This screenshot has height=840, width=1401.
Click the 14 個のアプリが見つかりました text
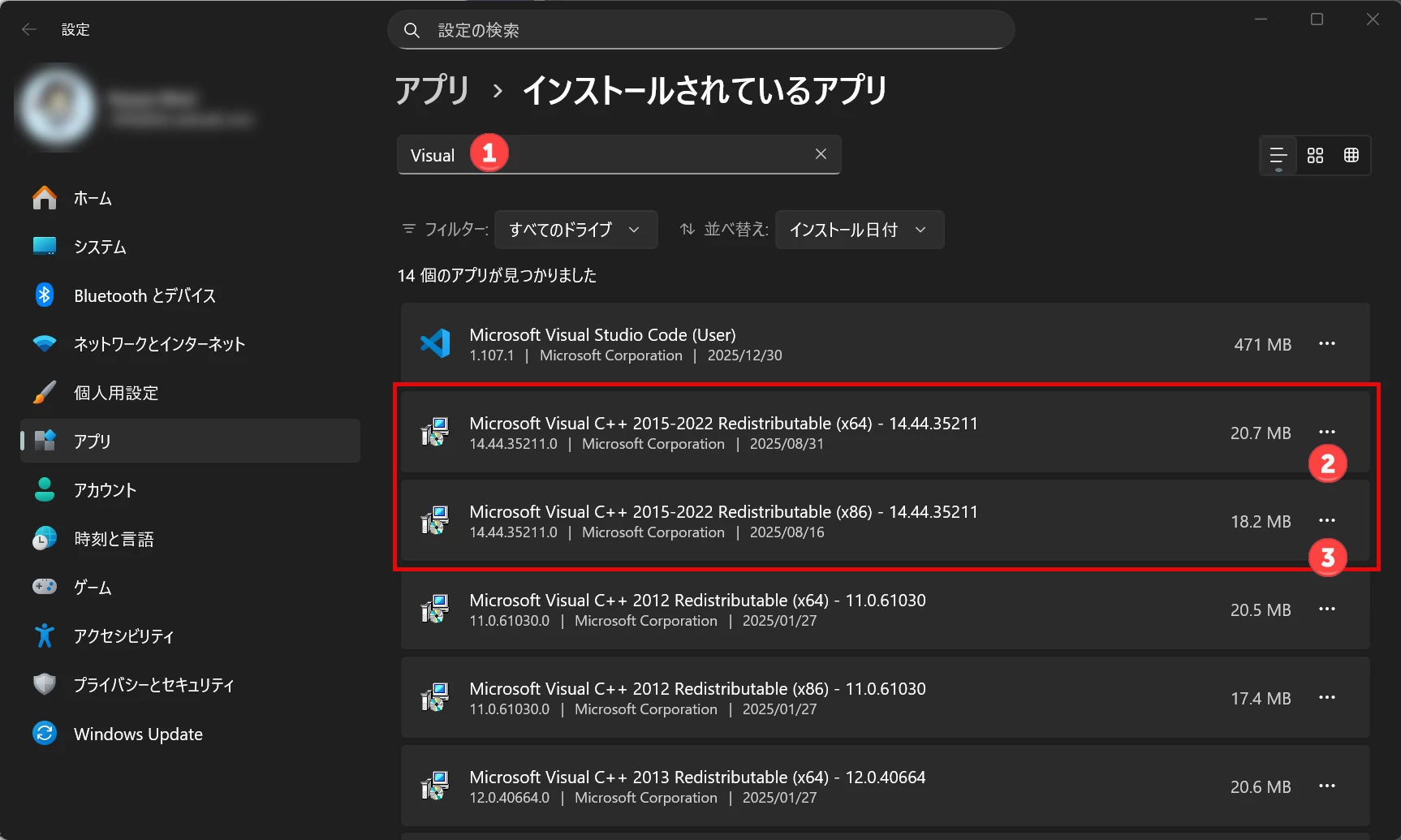[497, 275]
